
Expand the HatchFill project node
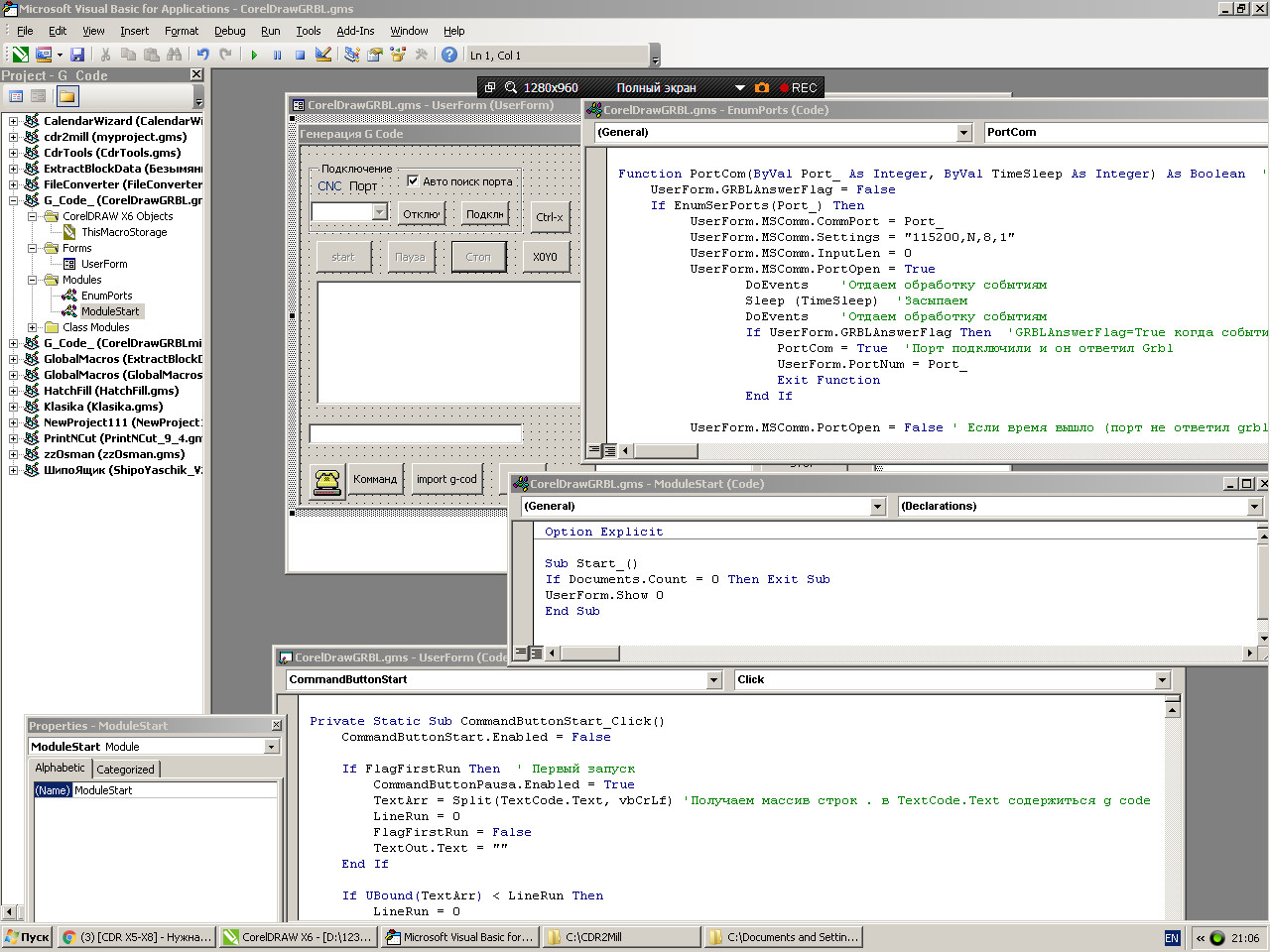[x=13, y=391]
